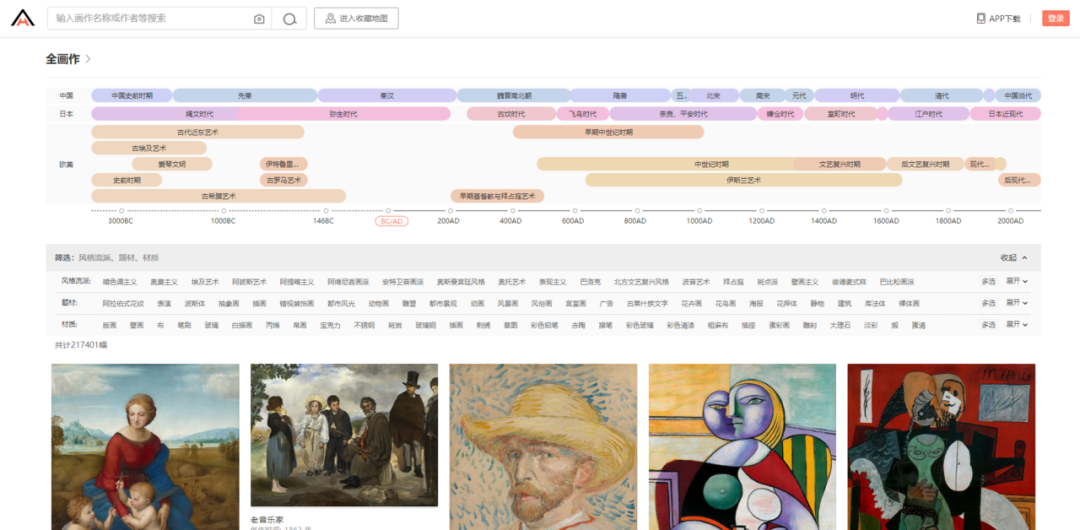
Task: Click 进入收藏地图 button
Action: 356,19
